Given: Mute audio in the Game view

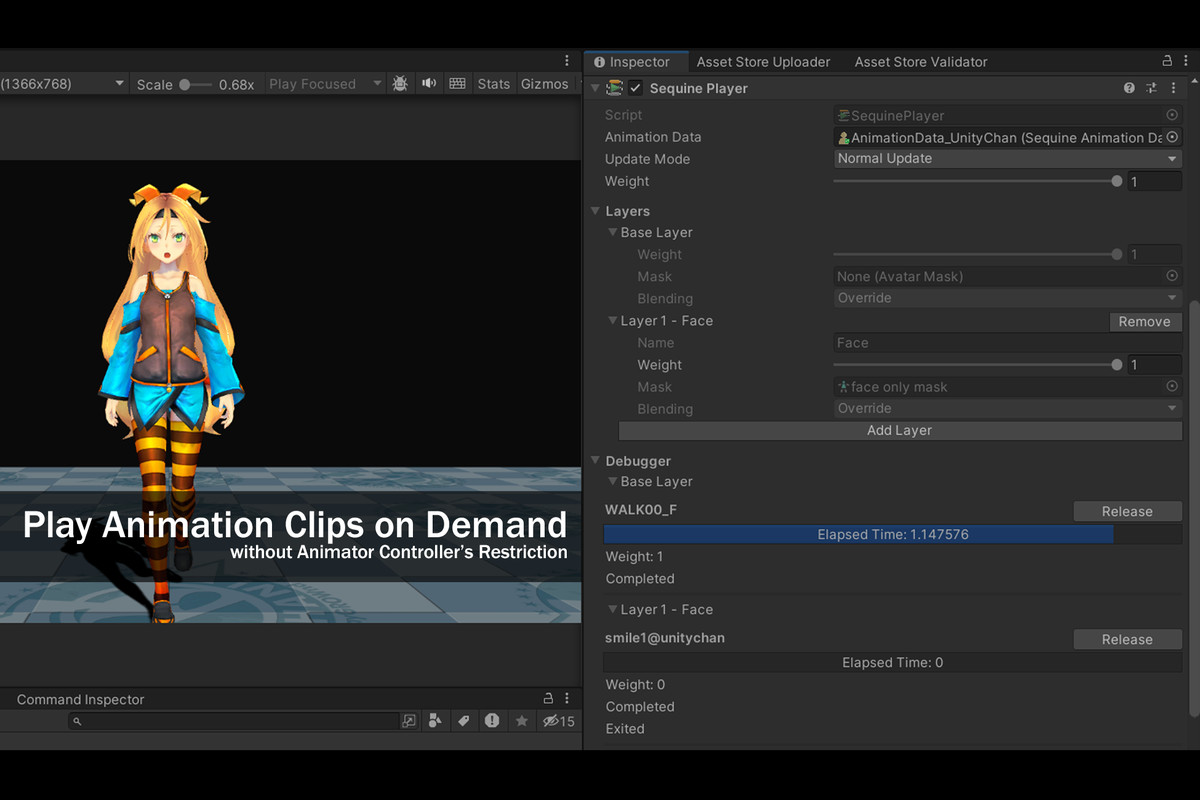Looking at the screenshot, I should tap(429, 83).
